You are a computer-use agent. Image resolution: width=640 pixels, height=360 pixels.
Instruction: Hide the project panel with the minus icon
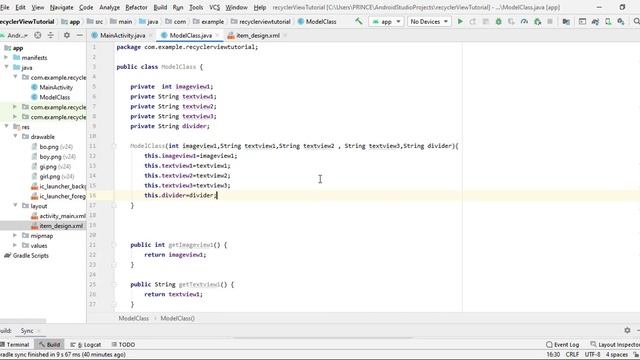click(x=80, y=36)
